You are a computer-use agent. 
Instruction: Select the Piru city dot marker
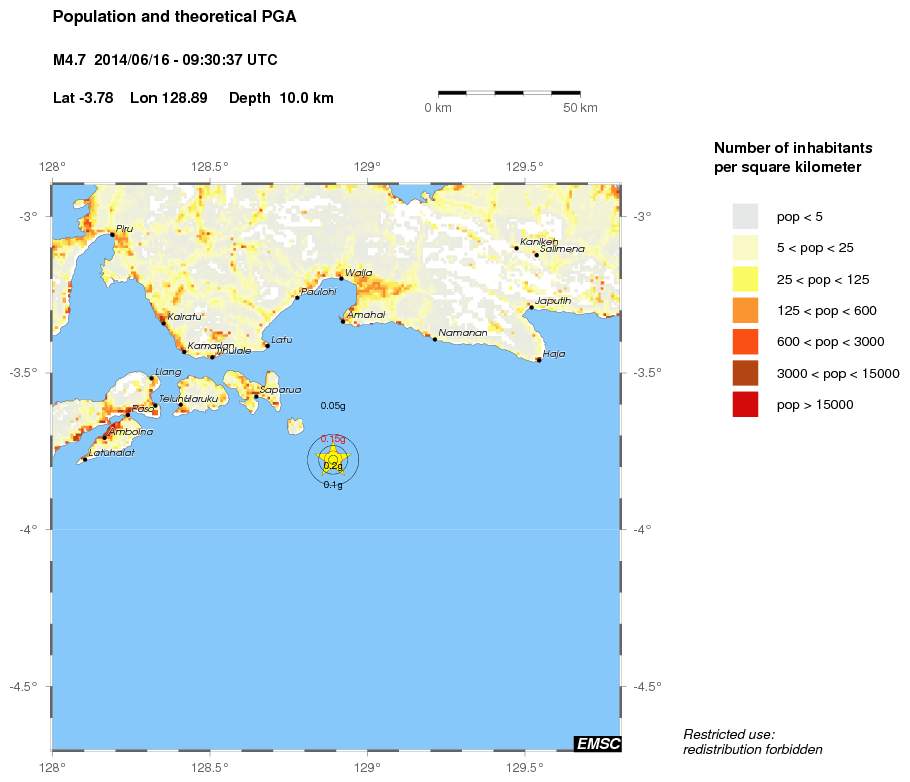[112, 235]
